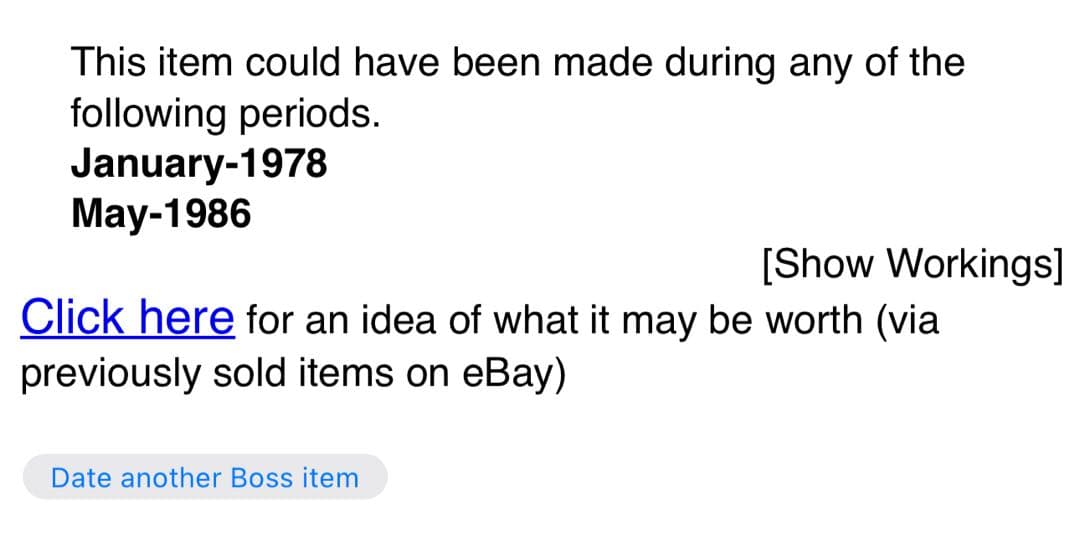Viewport: 1080px width, 552px height.
Task: Click the "following periods." text line
Action: pos(225,114)
